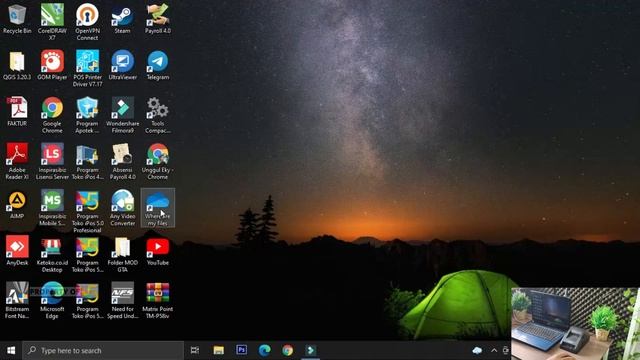This screenshot has height=360, width=640.
Task: Expand hidden system tray icons
Action: pyautogui.click(x=494, y=350)
